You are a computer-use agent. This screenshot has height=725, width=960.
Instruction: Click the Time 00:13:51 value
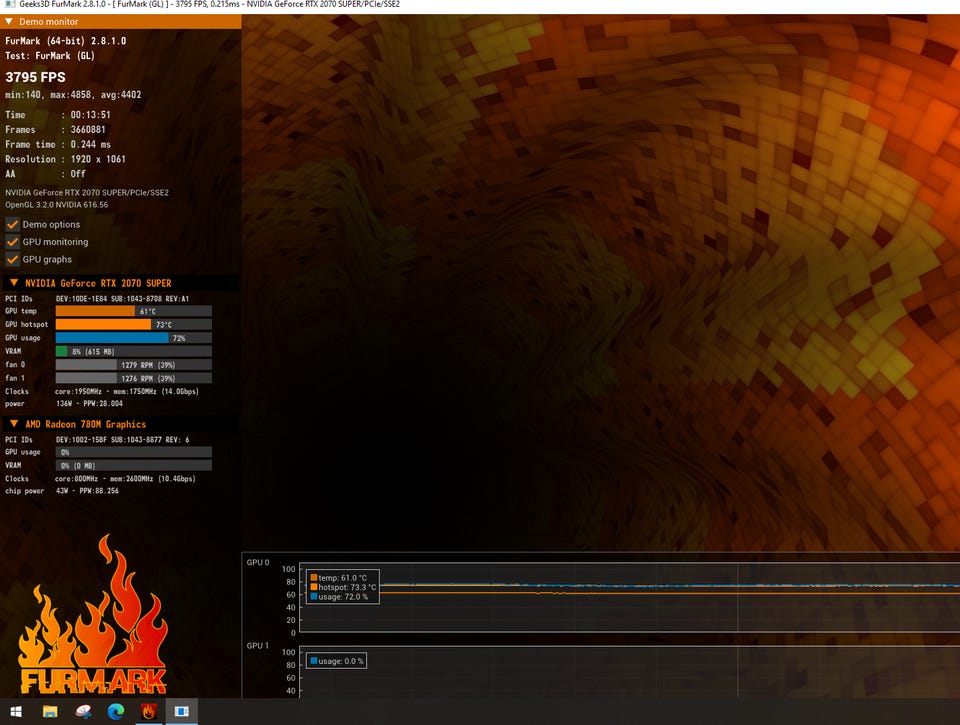[x=91, y=115]
